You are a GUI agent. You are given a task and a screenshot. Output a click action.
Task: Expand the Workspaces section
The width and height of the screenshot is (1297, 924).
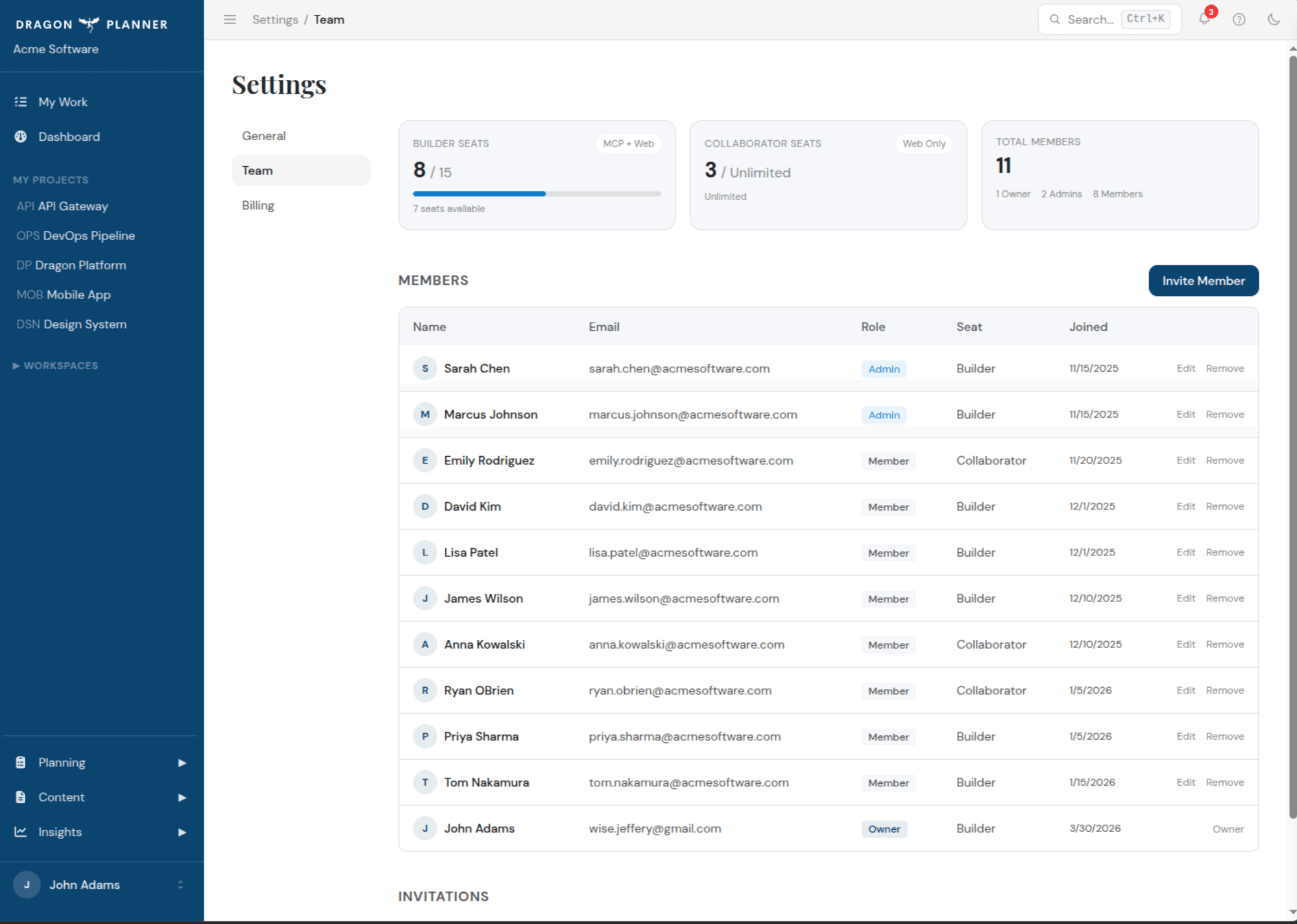coord(55,365)
